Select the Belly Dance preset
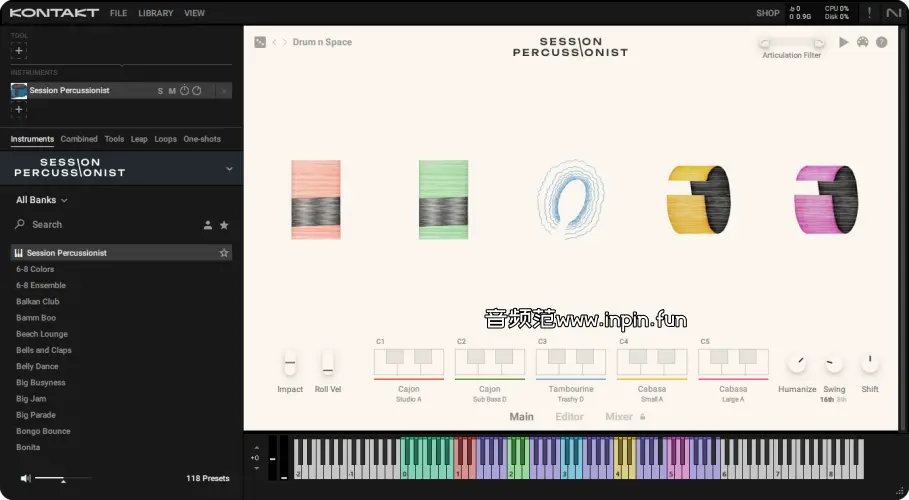The width and height of the screenshot is (909, 500). point(37,367)
